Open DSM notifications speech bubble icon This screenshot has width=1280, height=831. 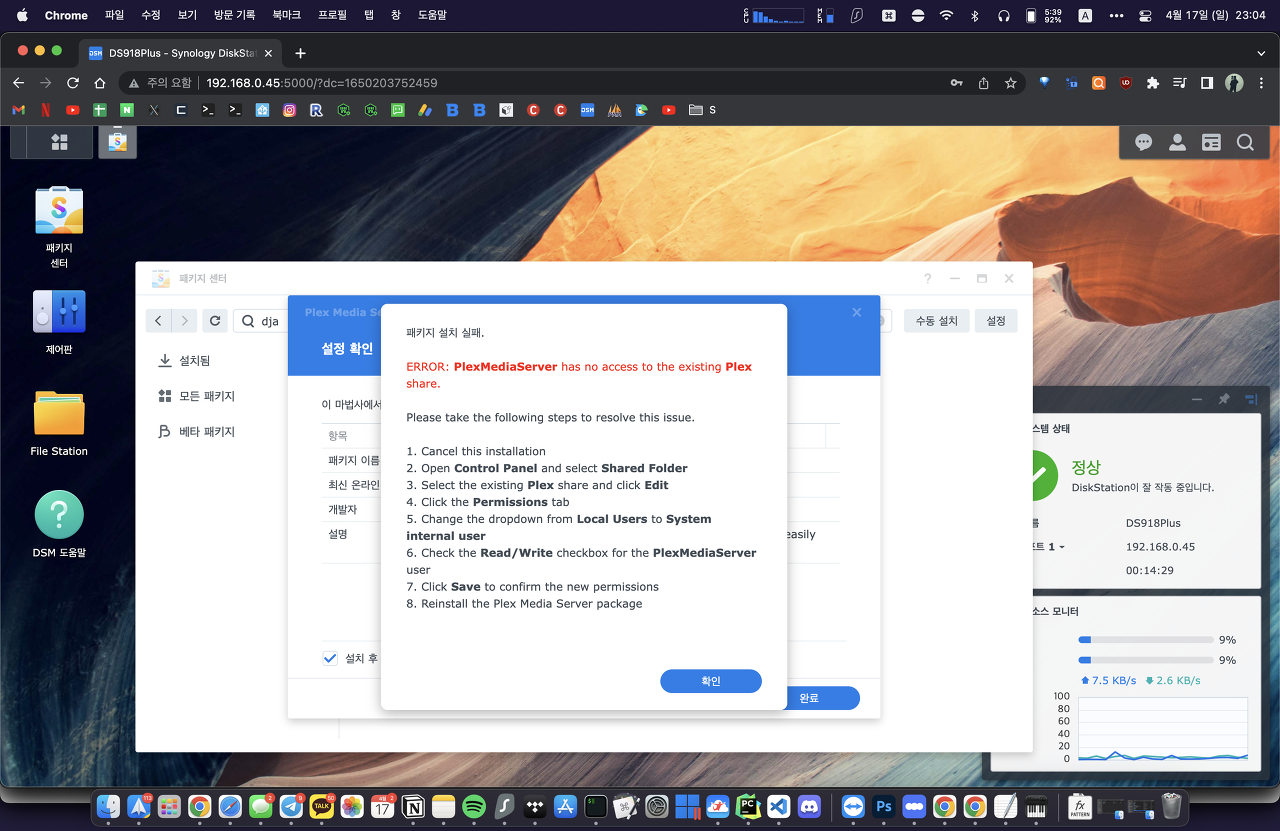tap(1143, 142)
